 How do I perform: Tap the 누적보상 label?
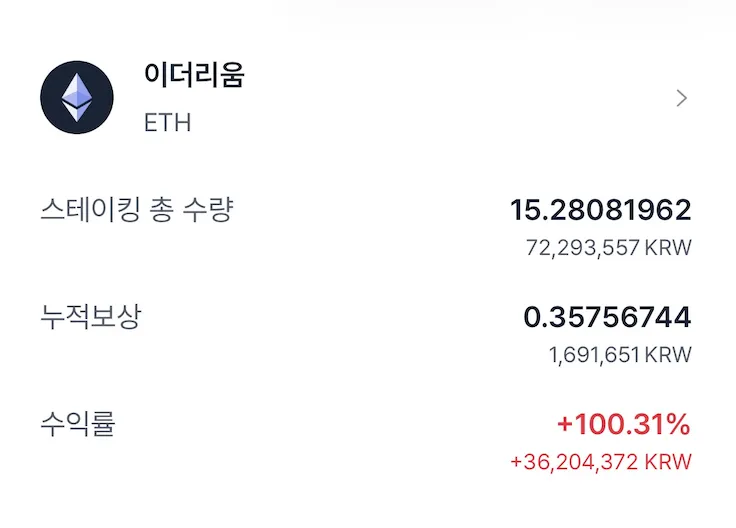tap(91, 318)
